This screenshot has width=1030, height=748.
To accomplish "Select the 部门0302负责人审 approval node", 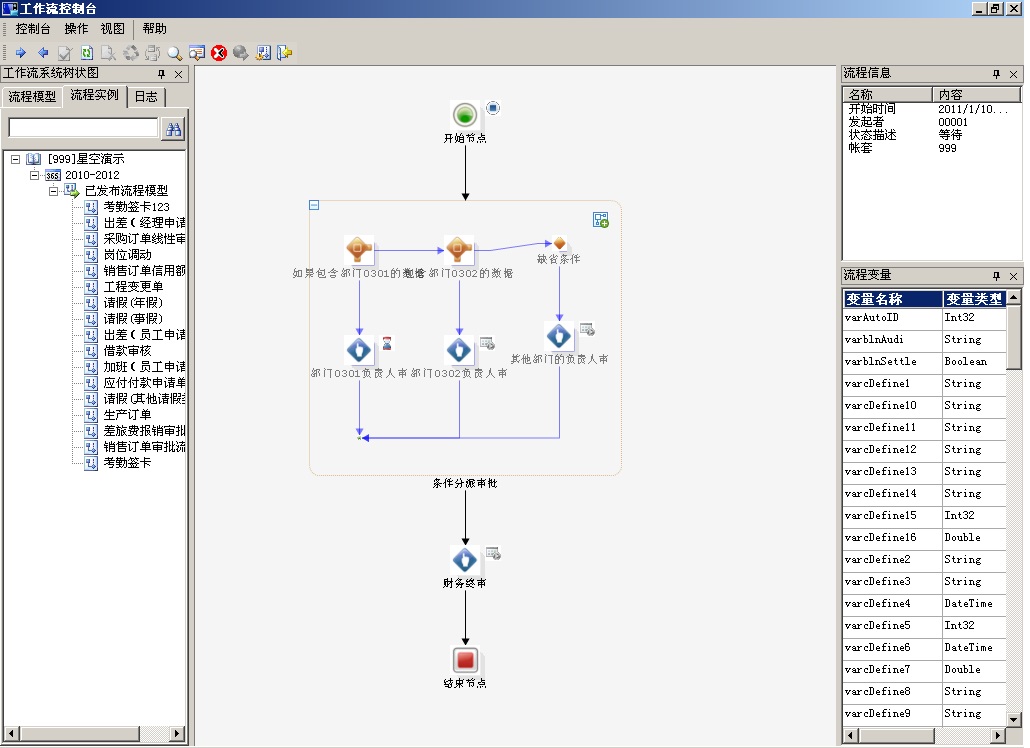I will (x=459, y=350).
